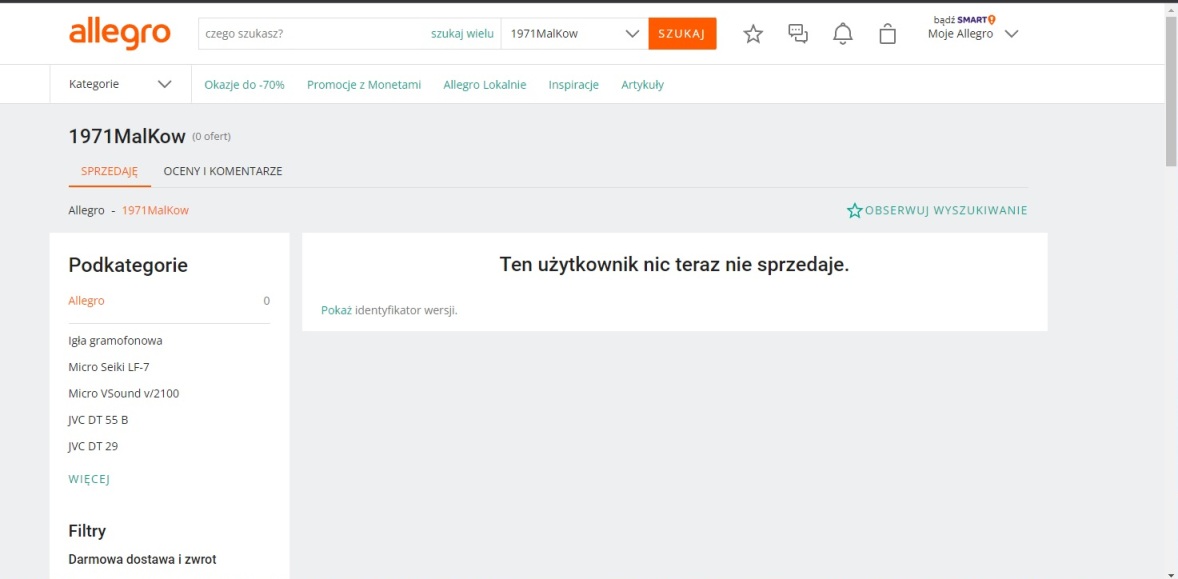Select 'Allegro' under Podkategorie
This screenshot has height=579, width=1178.
click(x=86, y=300)
